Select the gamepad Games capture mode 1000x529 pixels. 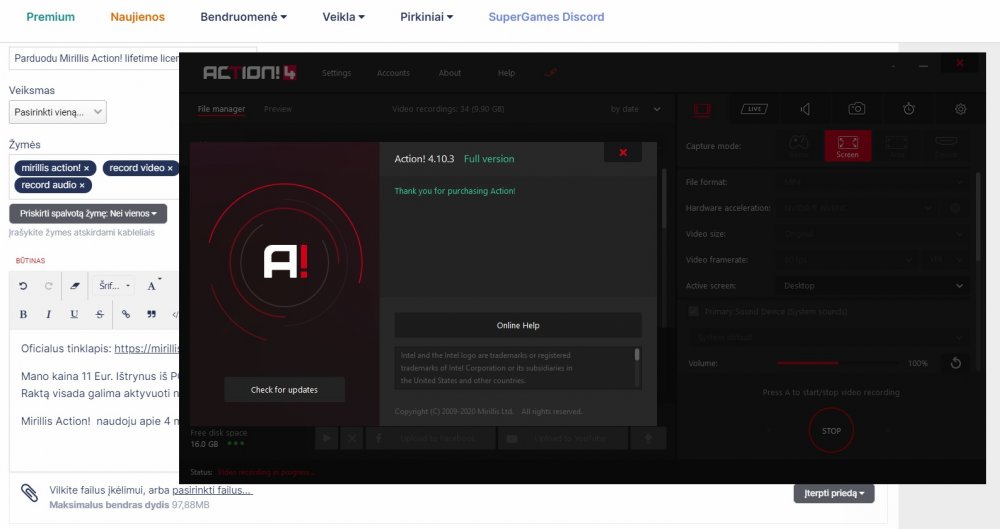(x=798, y=146)
